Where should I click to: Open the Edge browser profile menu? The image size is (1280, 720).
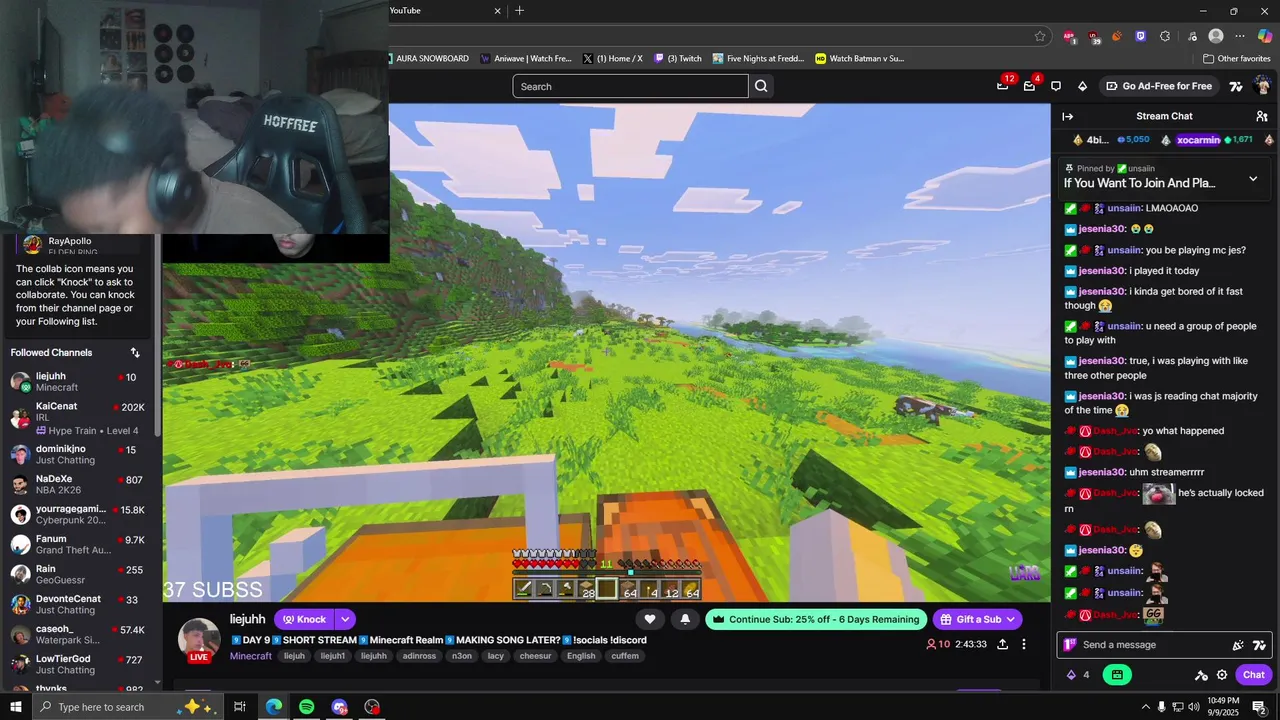1216,36
